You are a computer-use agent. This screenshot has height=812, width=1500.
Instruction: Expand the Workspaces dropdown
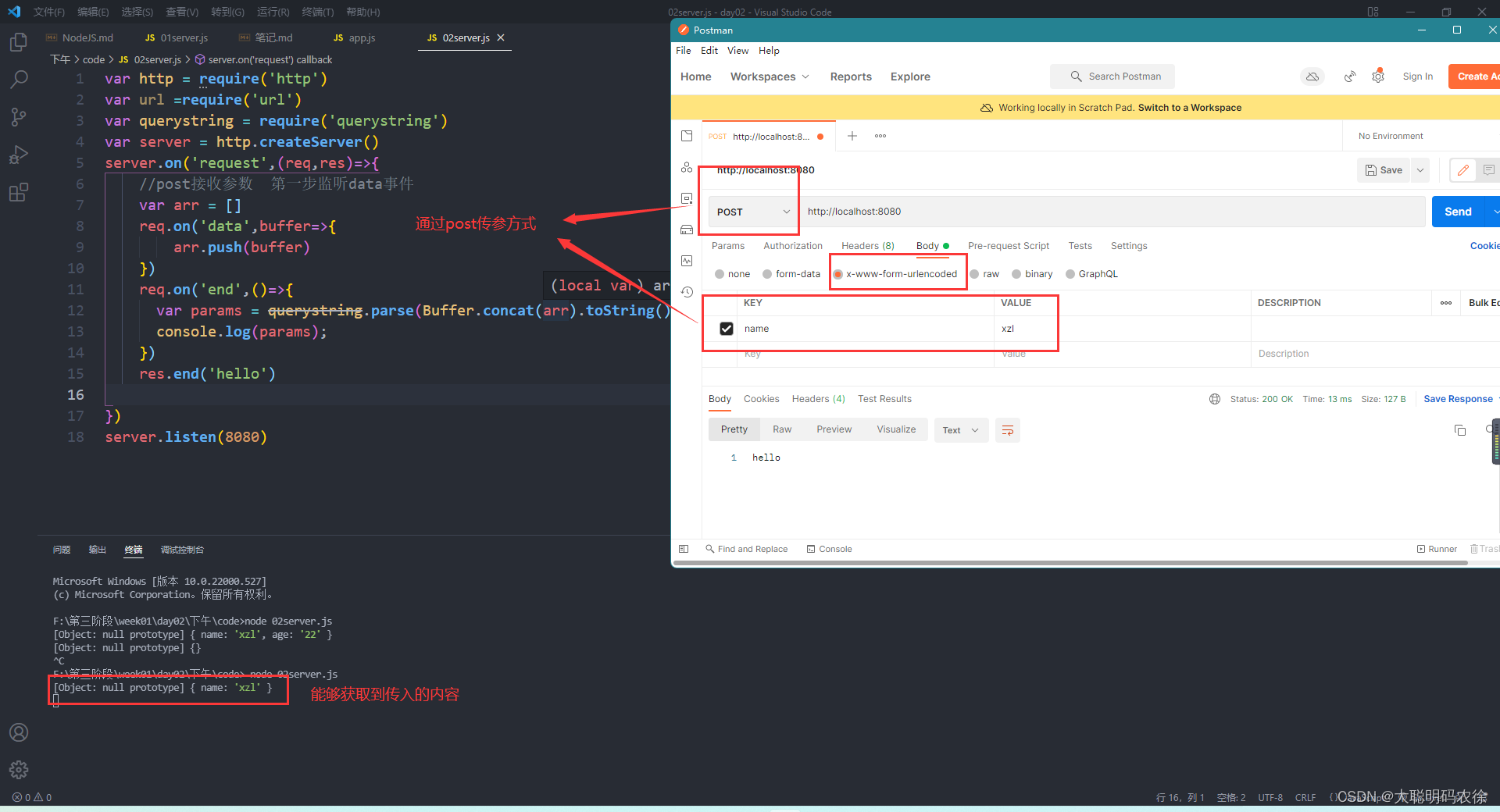click(x=770, y=77)
